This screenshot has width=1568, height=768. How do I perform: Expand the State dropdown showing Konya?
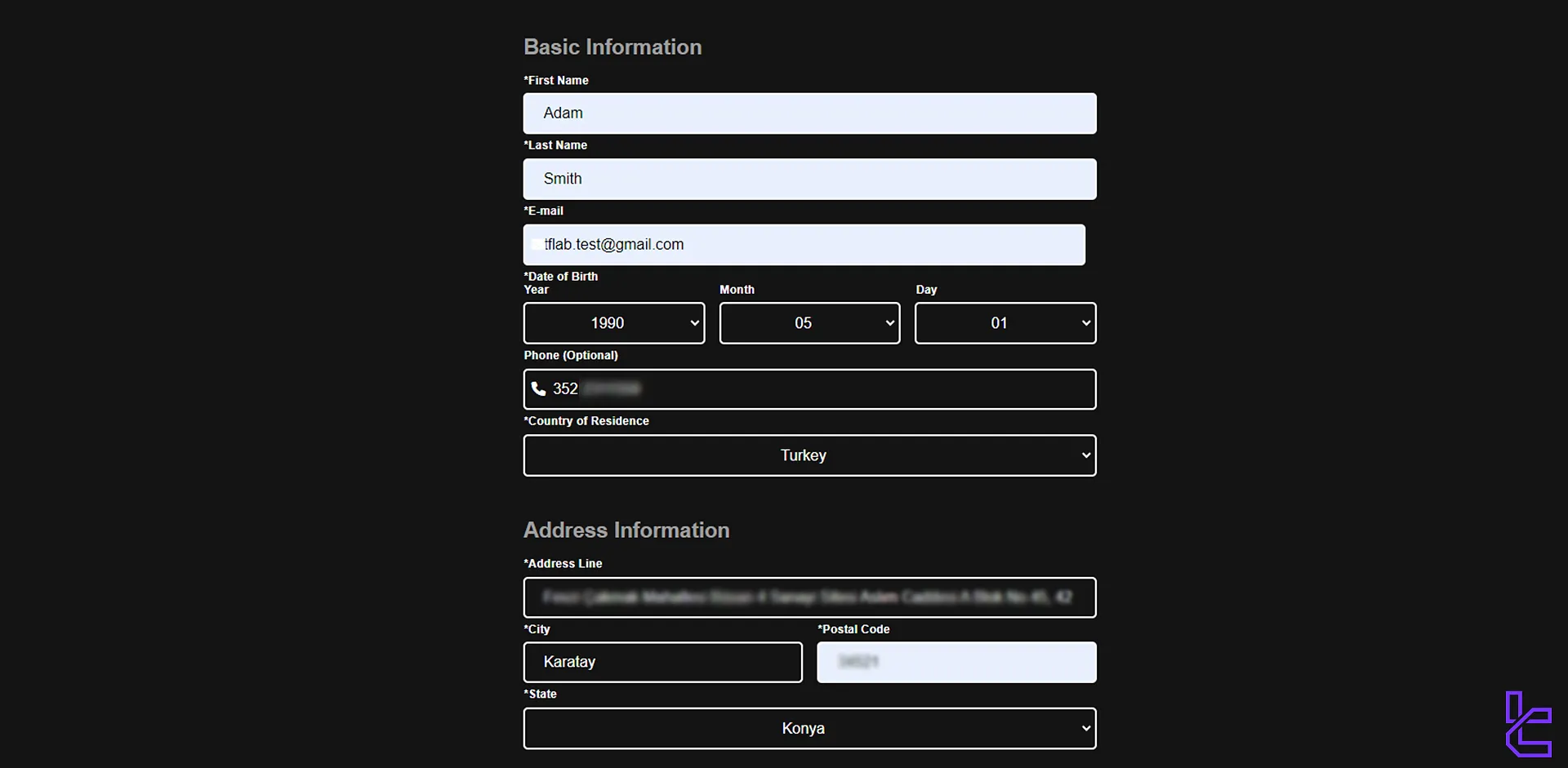pos(808,728)
